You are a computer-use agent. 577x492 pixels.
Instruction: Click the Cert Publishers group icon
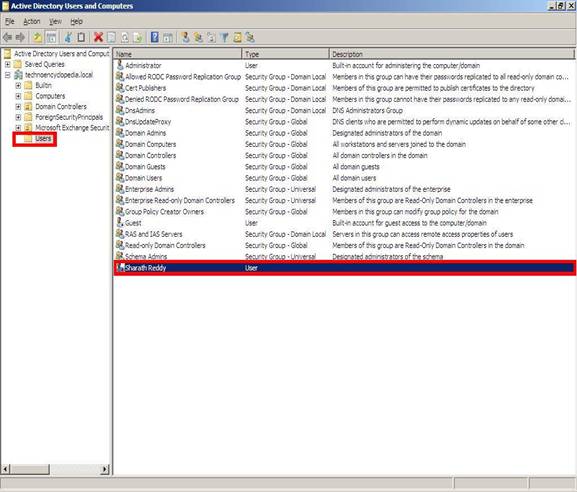coord(120,88)
